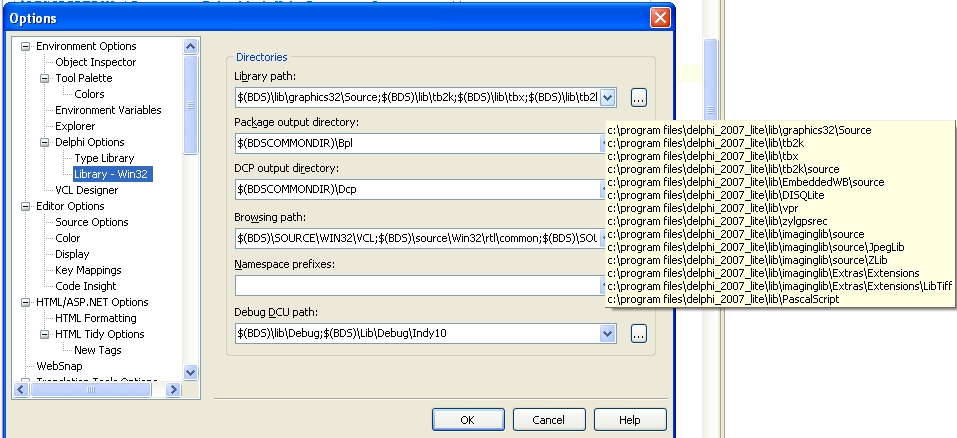
Task: Go to Code Insight settings
Action: pos(85,286)
